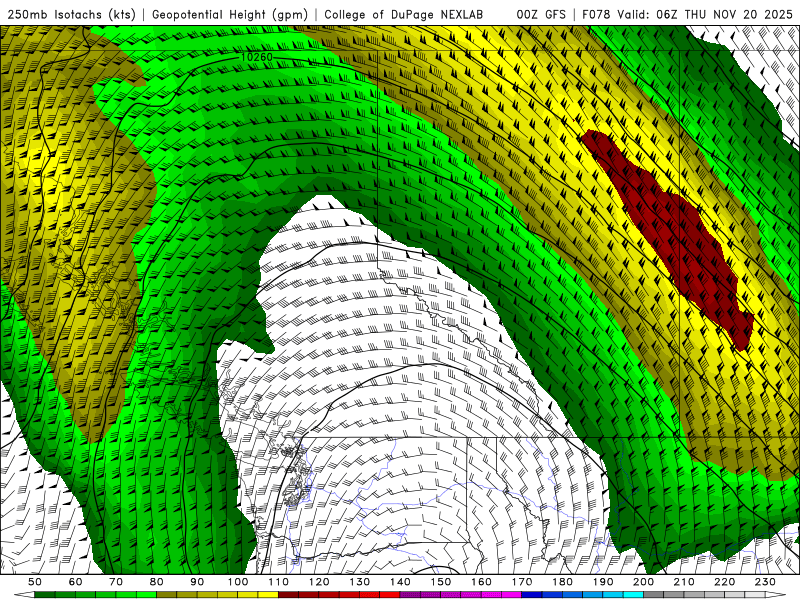Click the '00Z GFS' model run label
The image size is (800, 600).
(x=541, y=15)
